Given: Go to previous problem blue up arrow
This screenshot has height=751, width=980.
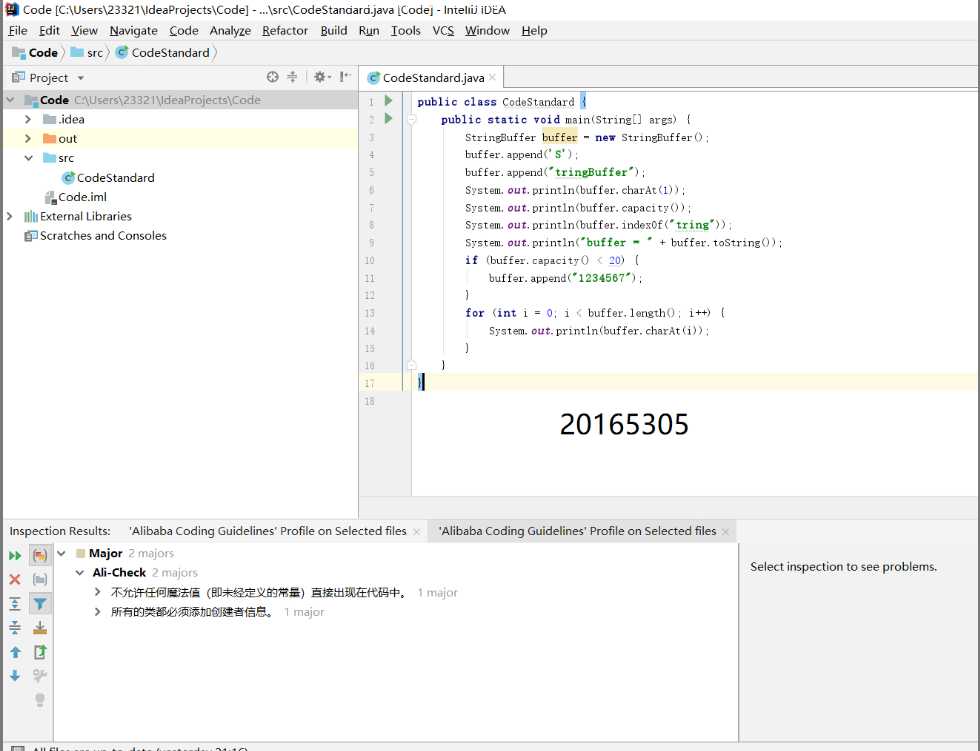Looking at the screenshot, I should 15,652.
